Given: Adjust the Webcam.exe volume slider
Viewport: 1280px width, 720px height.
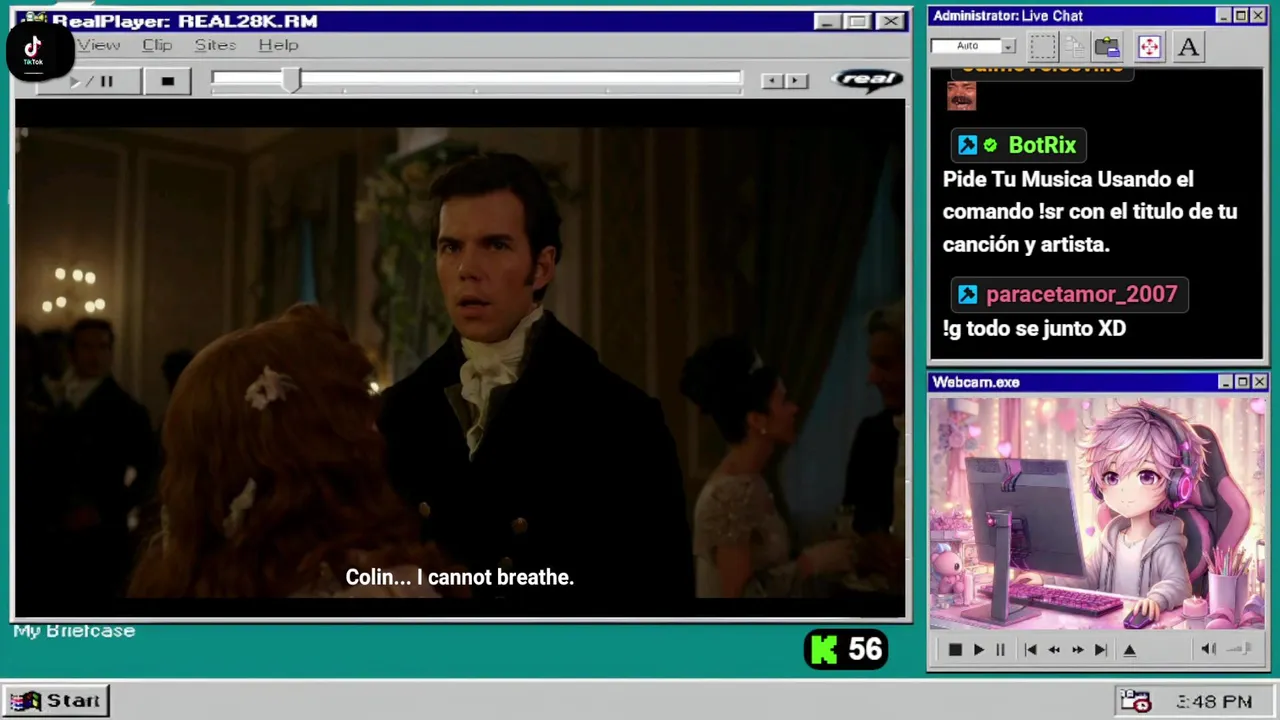Looking at the screenshot, I should (1240, 649).
